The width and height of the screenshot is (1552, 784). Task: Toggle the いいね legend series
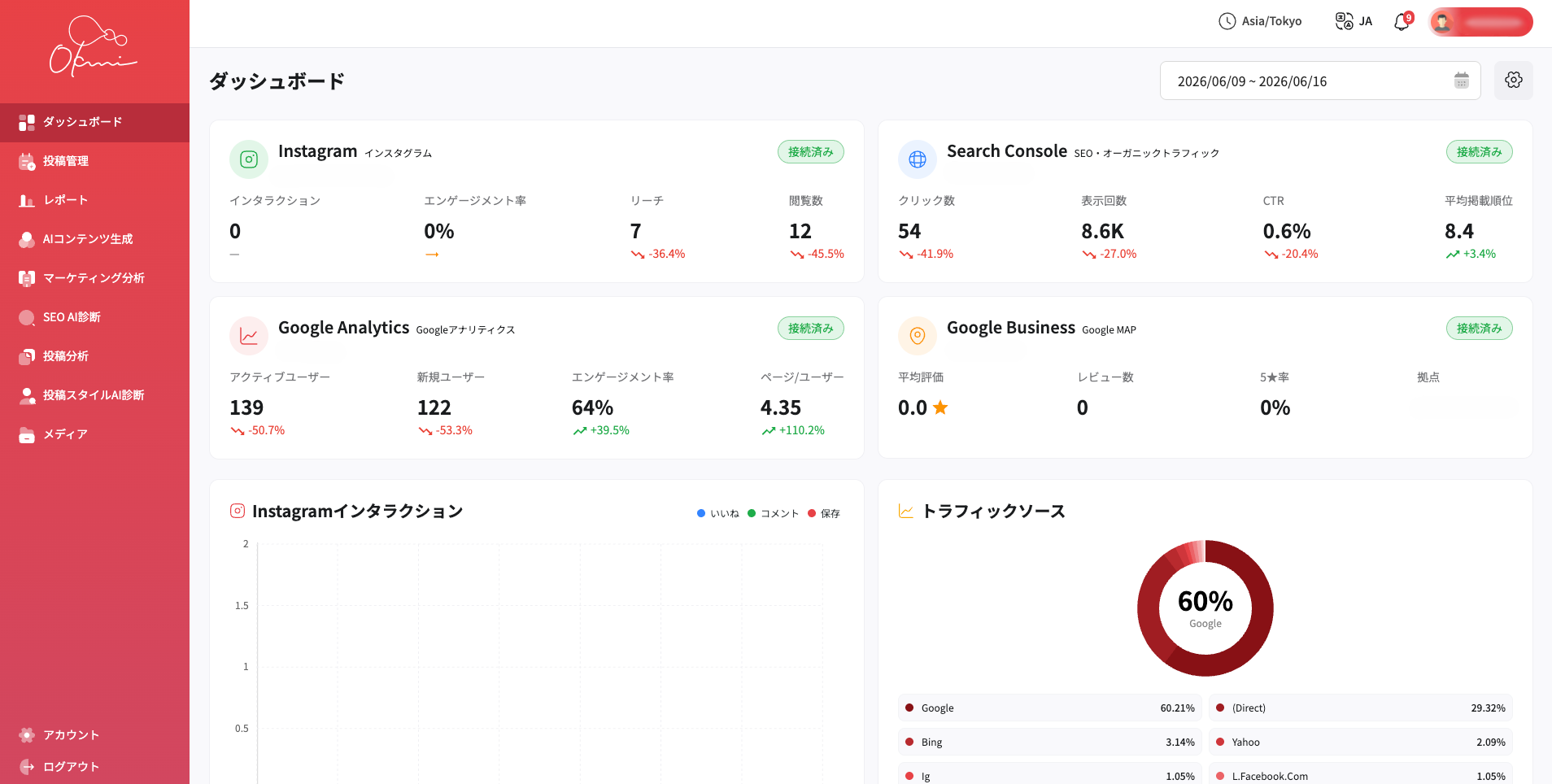point(718,513)
